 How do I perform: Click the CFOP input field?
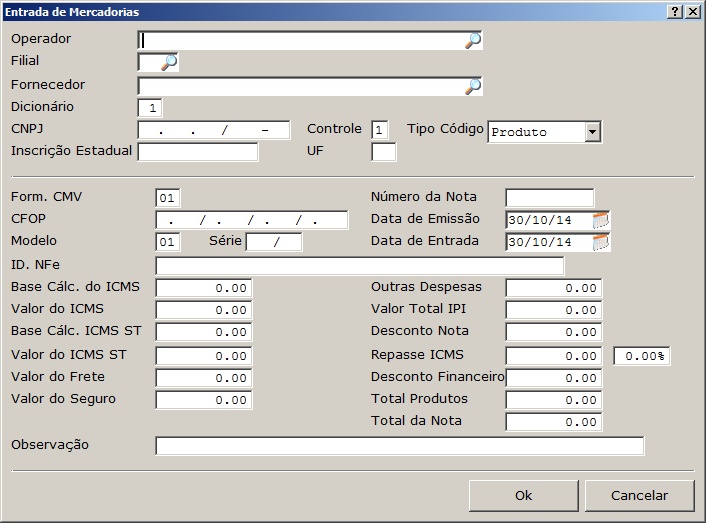[251, 220]
